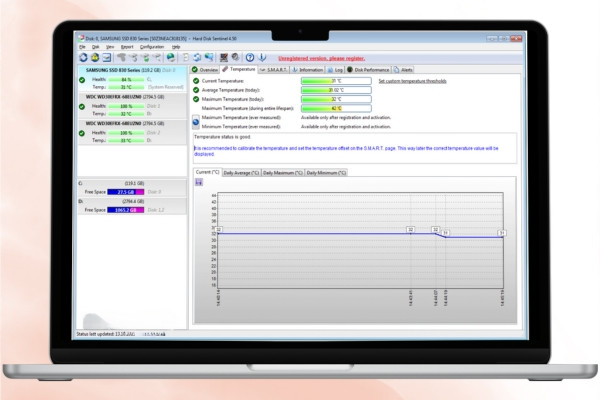Open help via the blue question mark icon
Image resolution: width=600 pixels, height=400 pixels.
tap(250, 58)
